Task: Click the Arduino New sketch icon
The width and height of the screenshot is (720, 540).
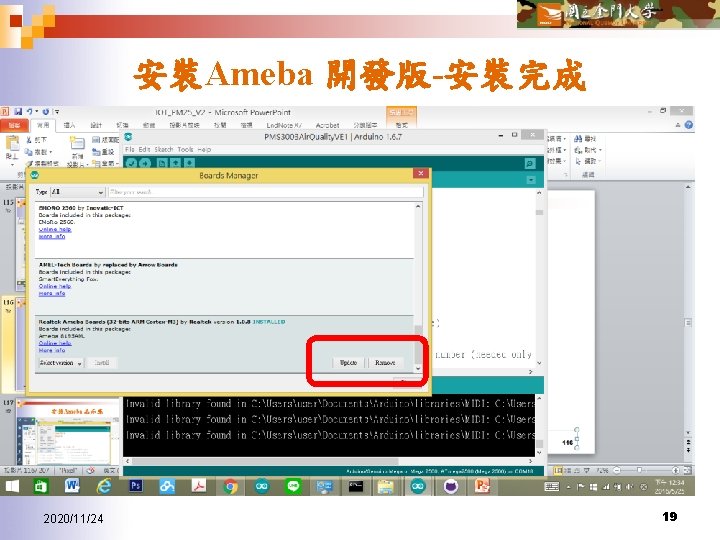Action: coord(162,163)
